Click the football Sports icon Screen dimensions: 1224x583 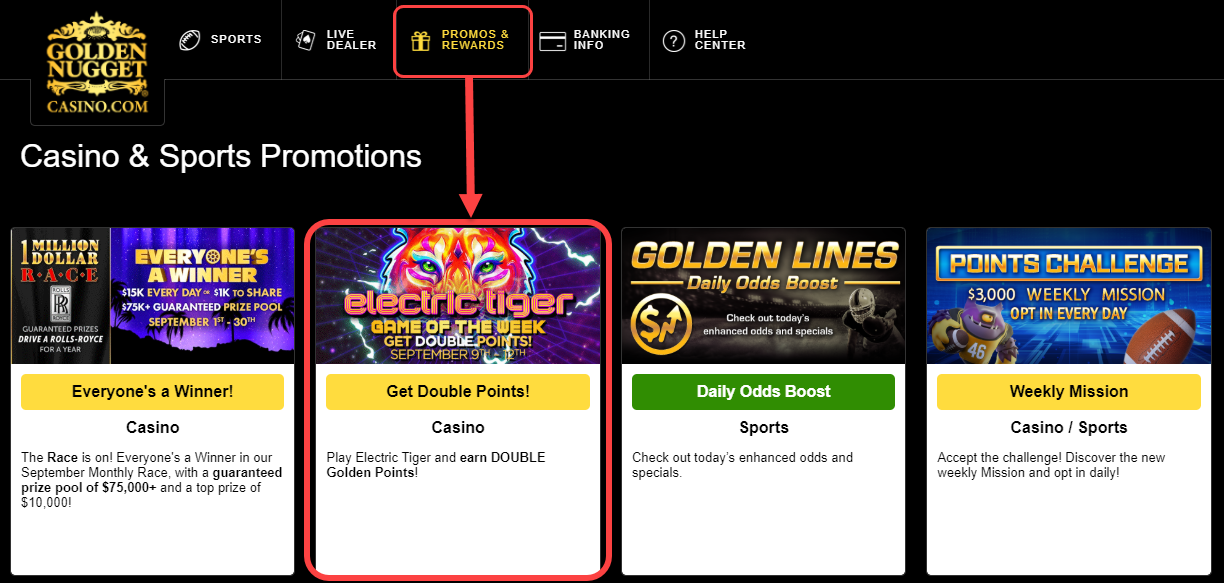pos(190,40)
